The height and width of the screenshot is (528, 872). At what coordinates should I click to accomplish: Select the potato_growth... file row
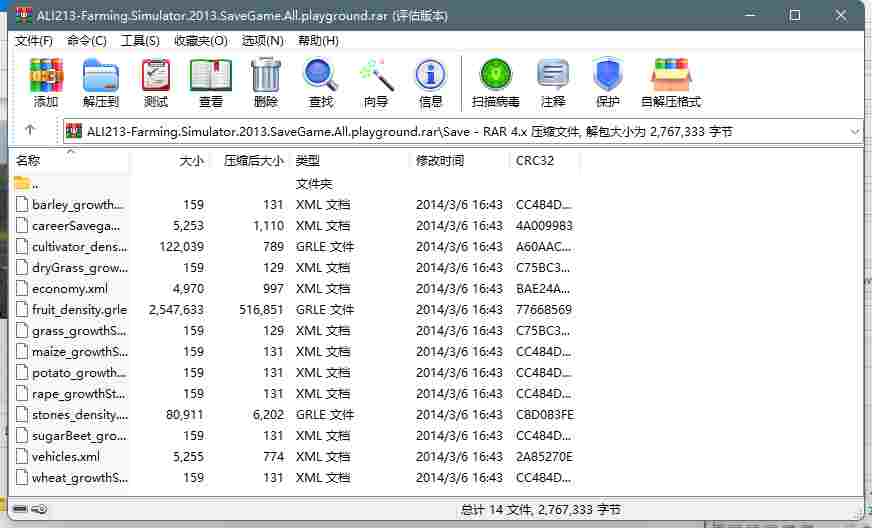pos(295,373)
